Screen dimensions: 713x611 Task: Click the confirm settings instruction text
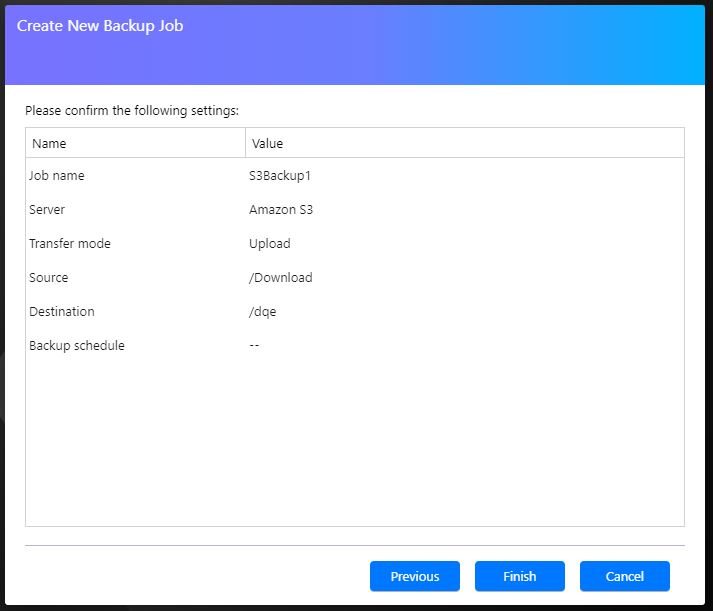132,110
